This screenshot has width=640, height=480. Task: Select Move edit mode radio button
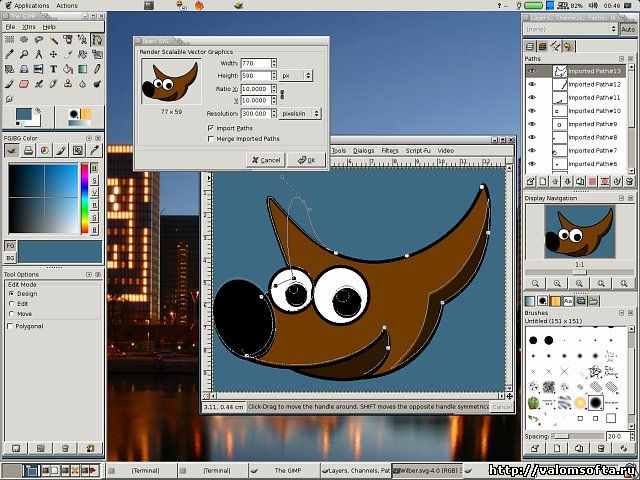(11, 314)
